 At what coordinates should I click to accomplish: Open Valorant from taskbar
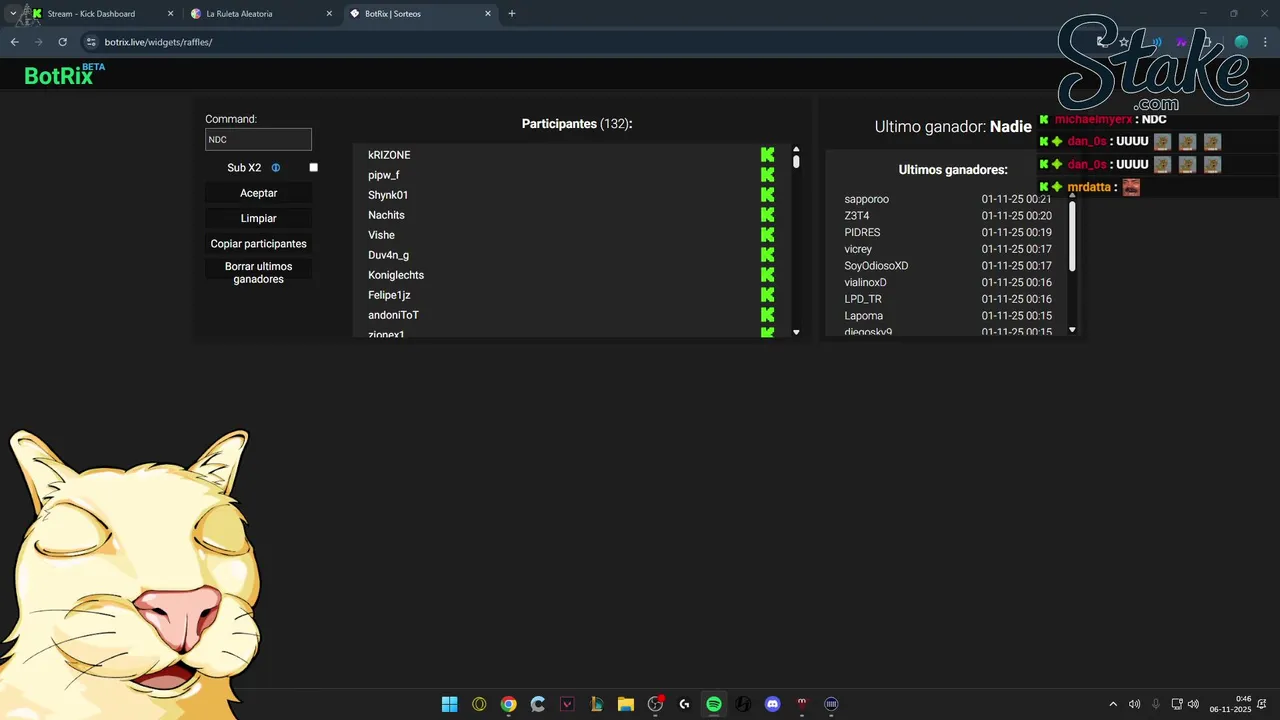567,704
